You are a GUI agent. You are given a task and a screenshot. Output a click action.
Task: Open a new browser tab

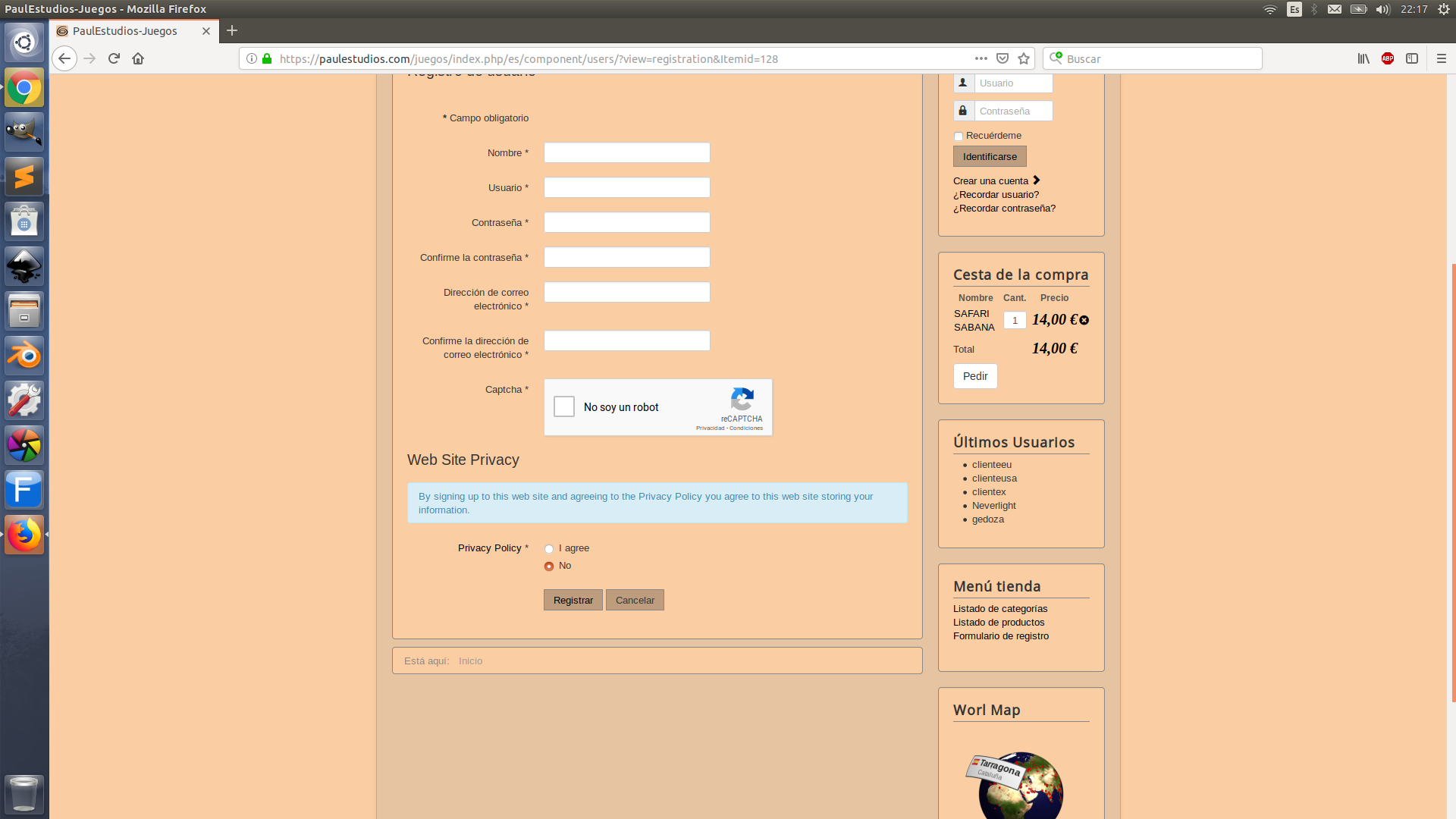232,30
